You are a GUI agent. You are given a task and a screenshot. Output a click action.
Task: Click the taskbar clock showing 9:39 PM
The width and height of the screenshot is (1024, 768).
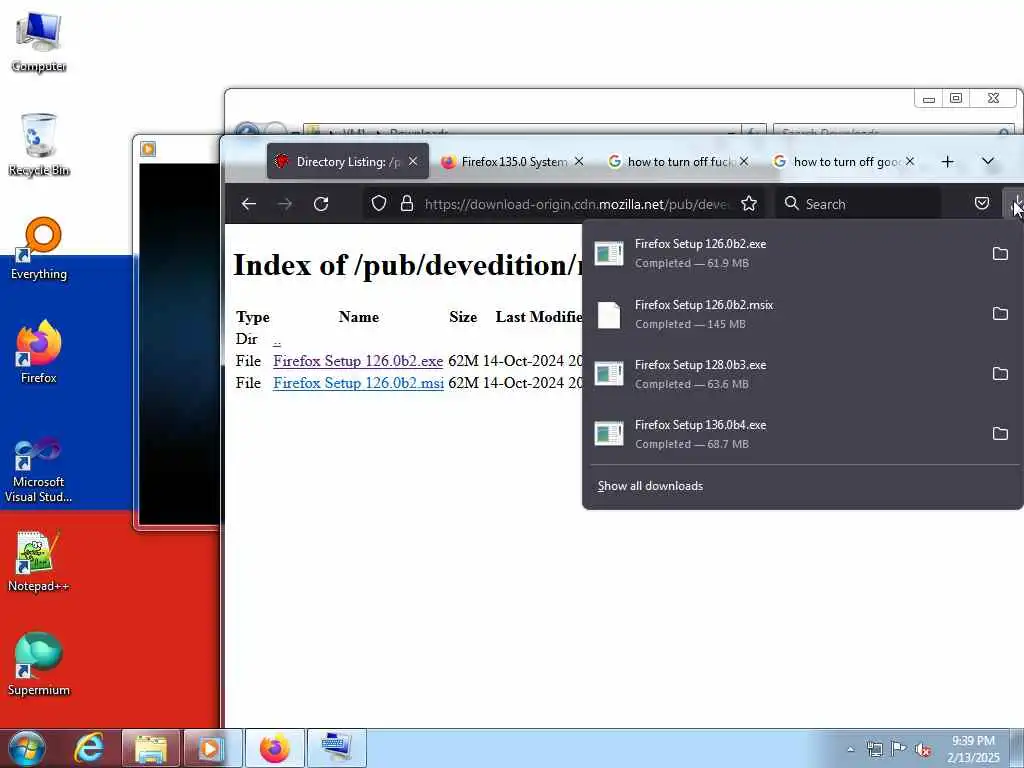973,749
